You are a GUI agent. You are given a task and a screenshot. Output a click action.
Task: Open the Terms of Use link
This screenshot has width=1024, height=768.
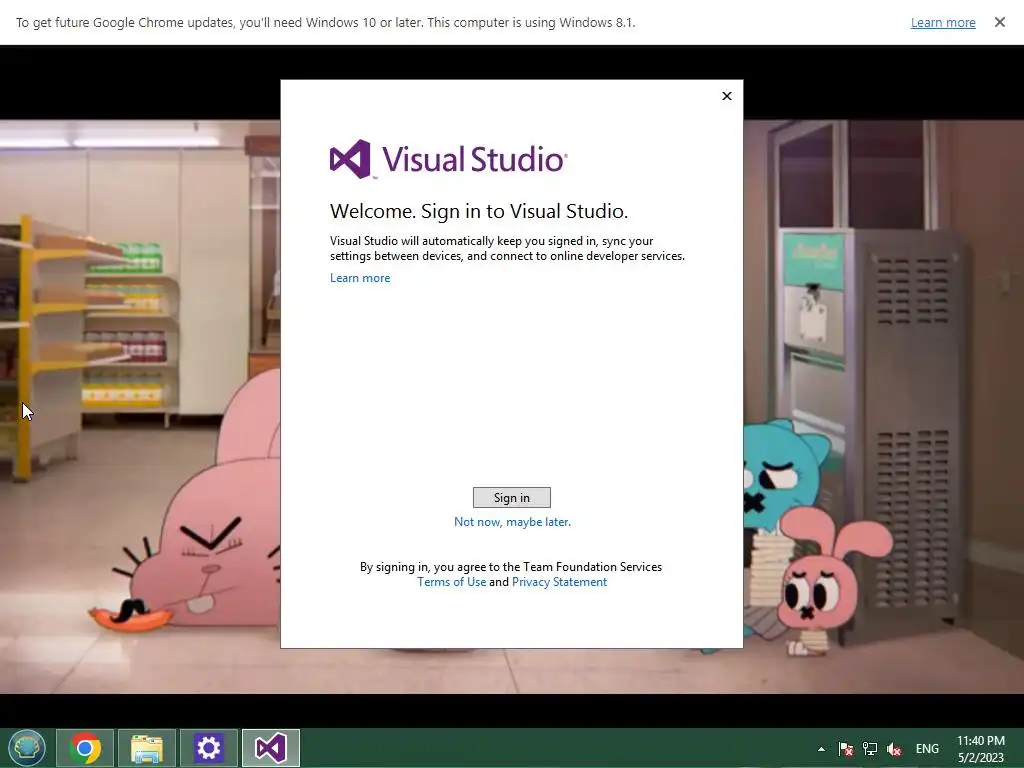pos(451,582)
